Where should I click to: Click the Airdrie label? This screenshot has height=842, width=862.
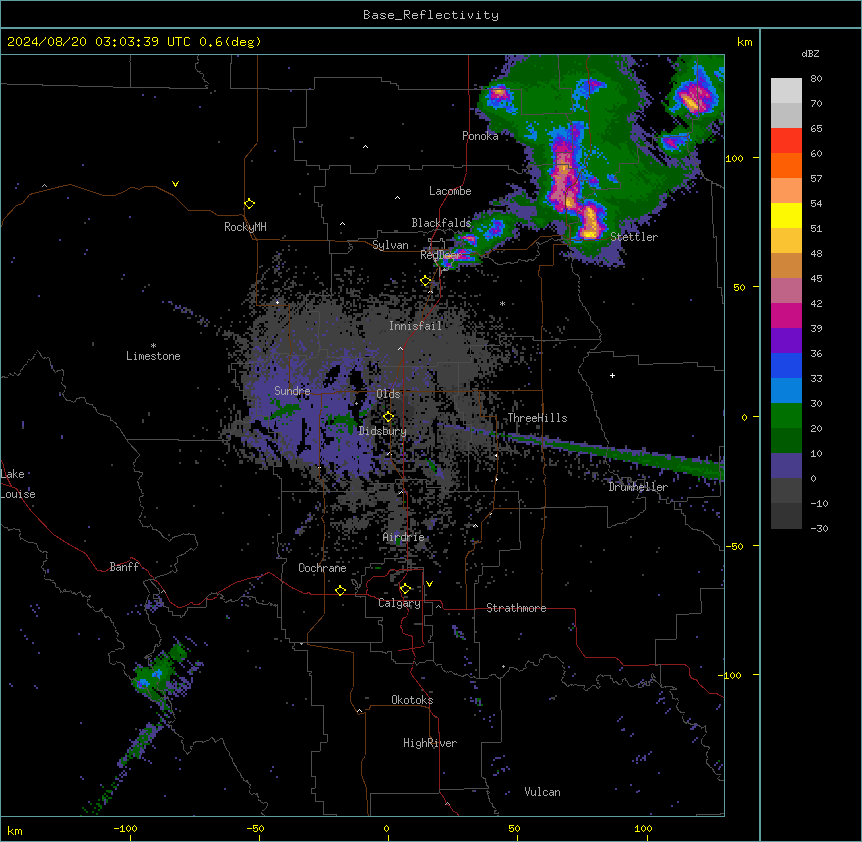(x=404, y=537)
